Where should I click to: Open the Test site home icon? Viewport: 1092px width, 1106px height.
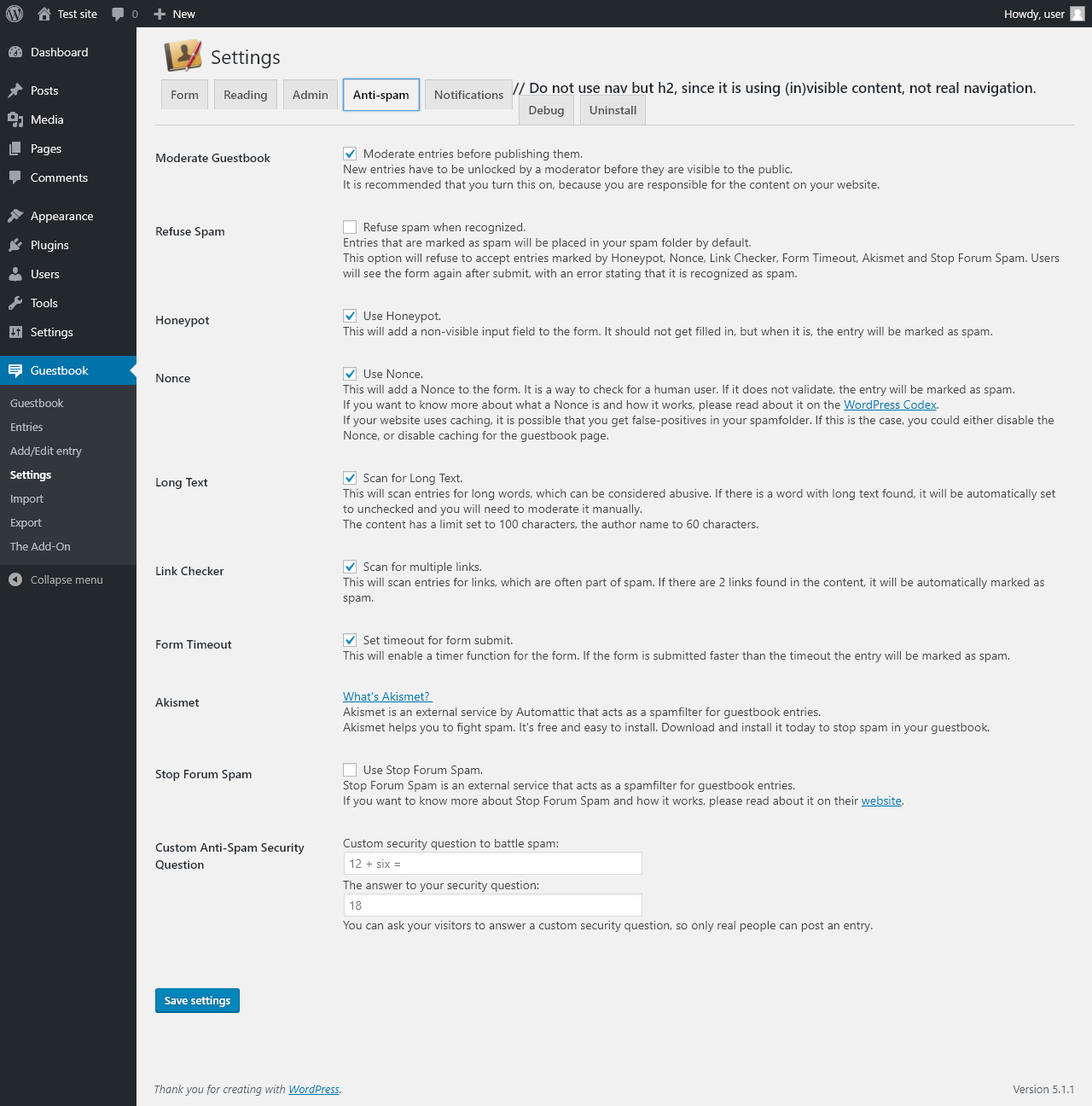tap(44, 14)
